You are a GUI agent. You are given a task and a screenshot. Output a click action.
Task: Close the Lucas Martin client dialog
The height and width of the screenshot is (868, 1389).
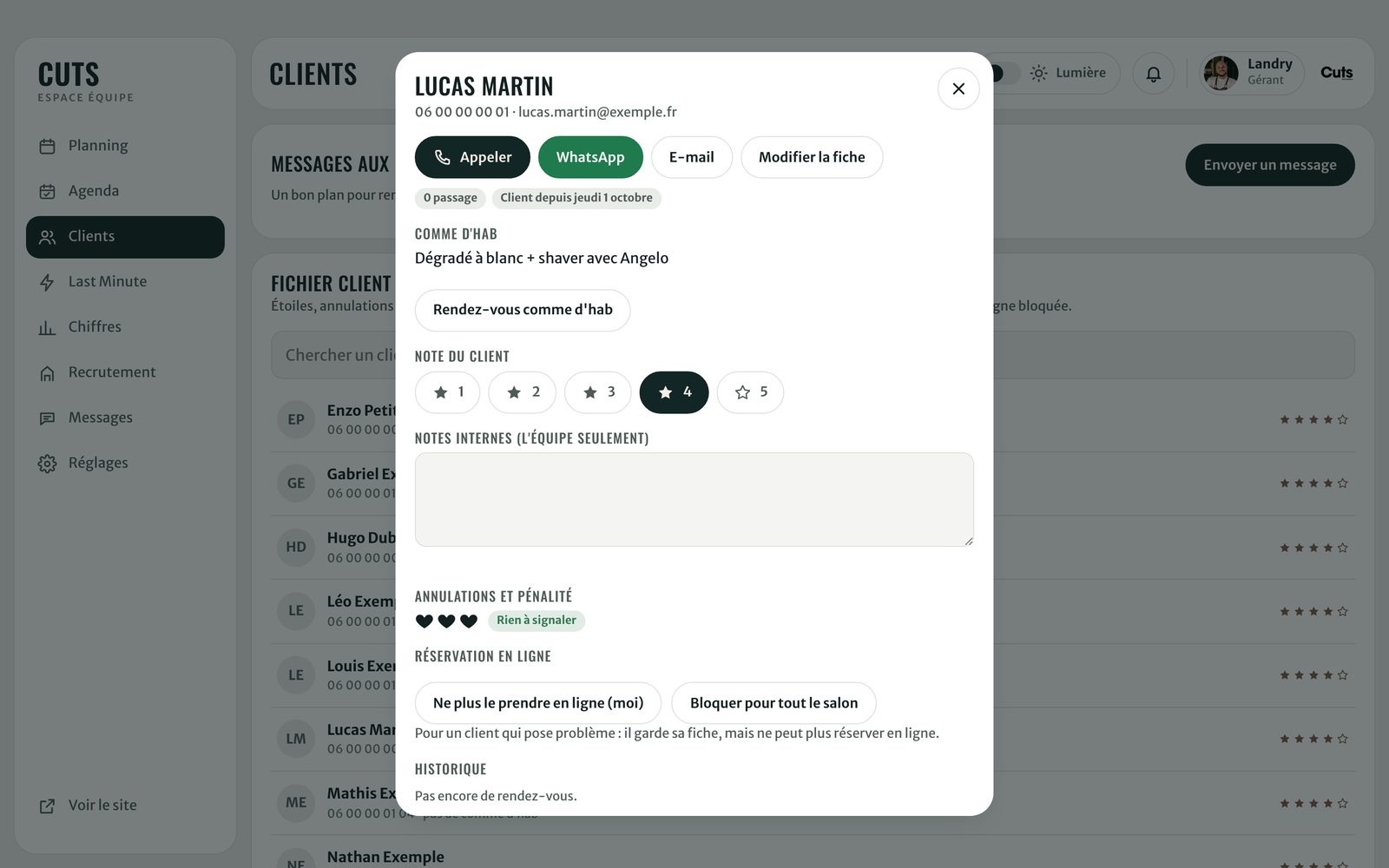click(x=958, y=89)
